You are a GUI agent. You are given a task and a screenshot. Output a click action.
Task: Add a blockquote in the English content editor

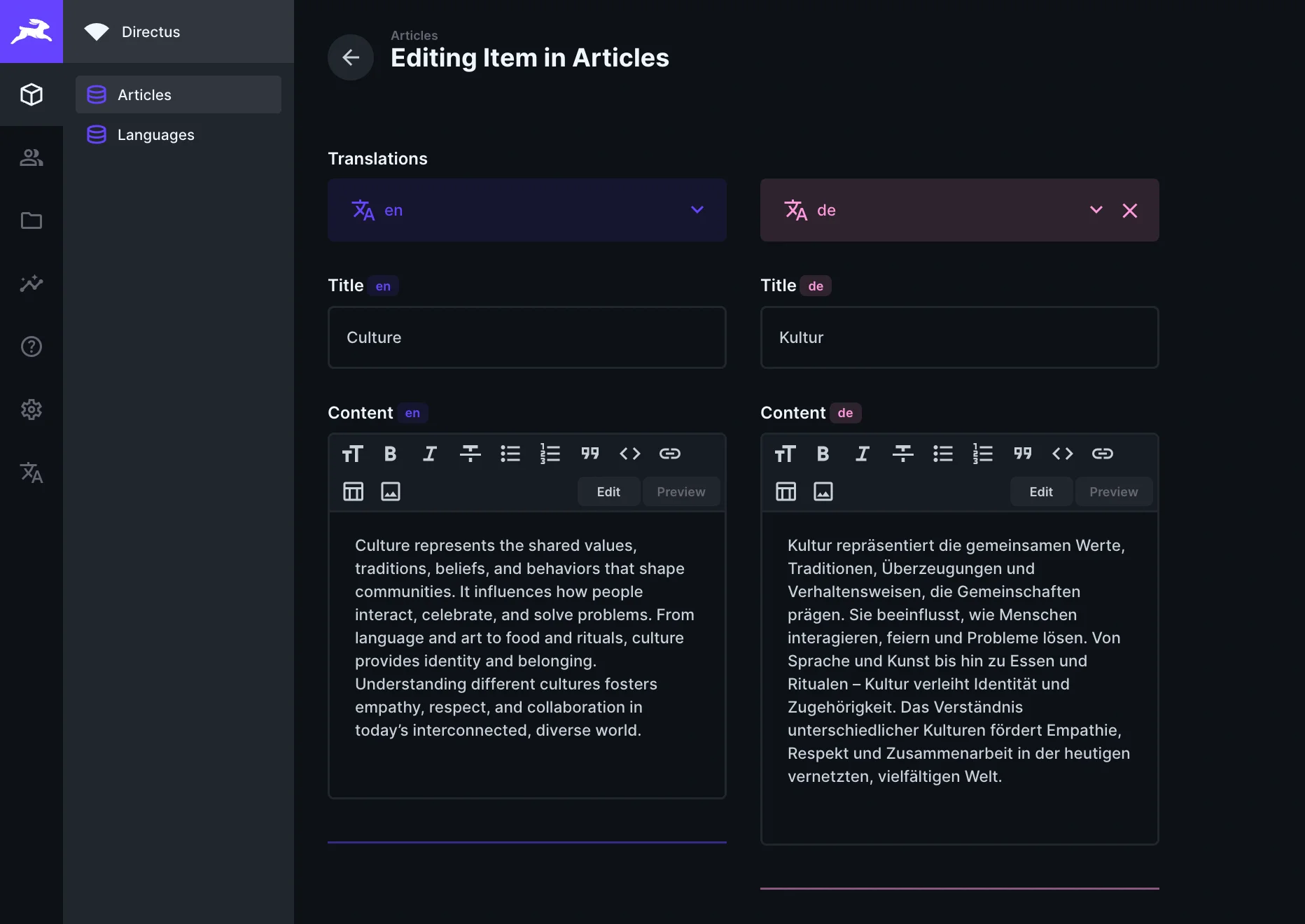pyautogui.click(x=589, y=454)
